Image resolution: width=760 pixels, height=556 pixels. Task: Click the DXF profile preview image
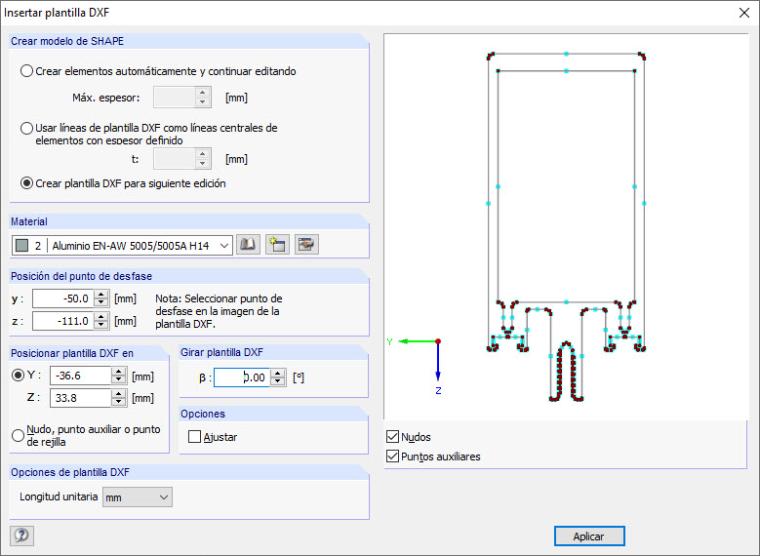point(566,226)
